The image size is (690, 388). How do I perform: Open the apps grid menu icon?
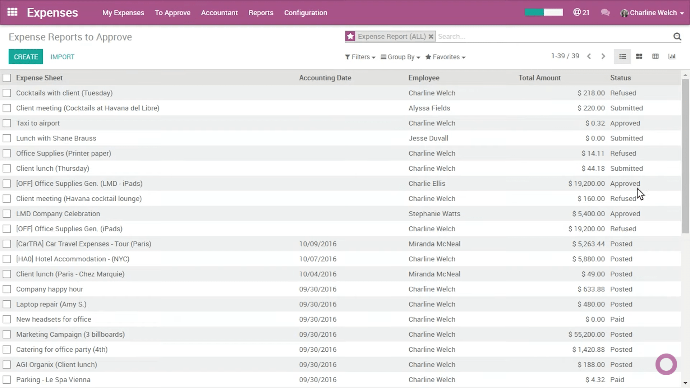tap(12, 12)
